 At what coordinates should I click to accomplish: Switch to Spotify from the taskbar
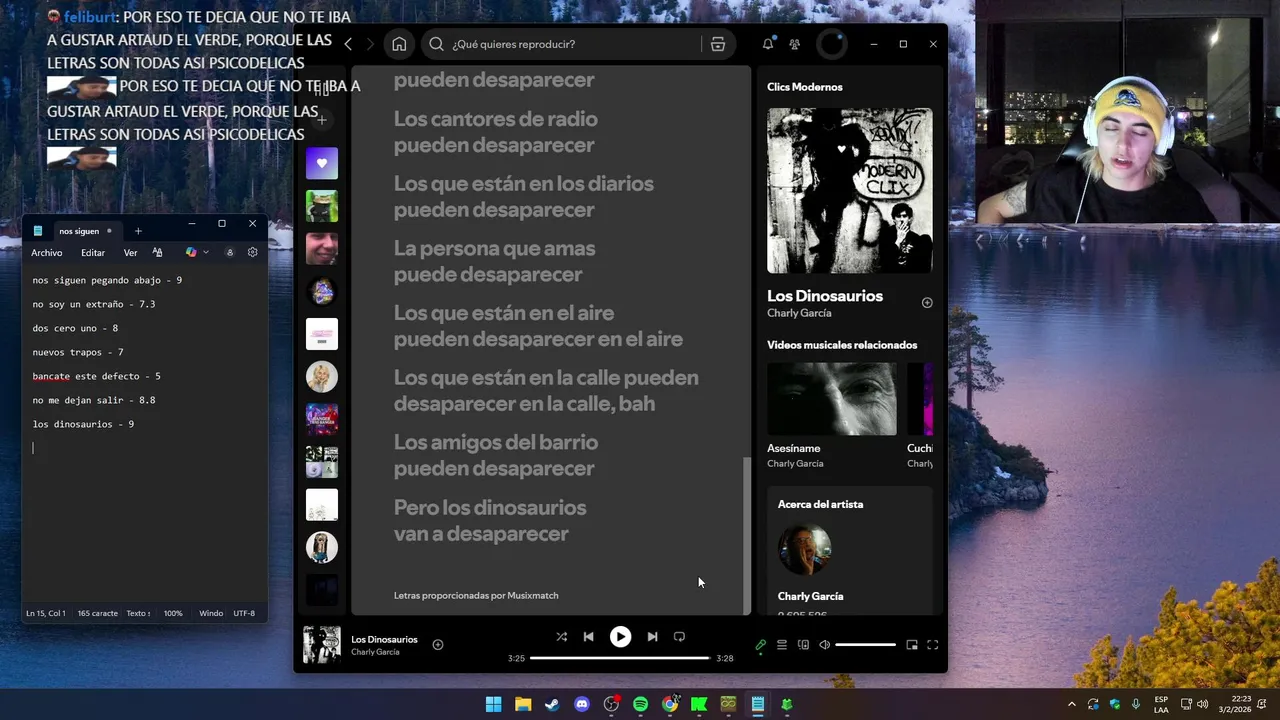point(640,704)
